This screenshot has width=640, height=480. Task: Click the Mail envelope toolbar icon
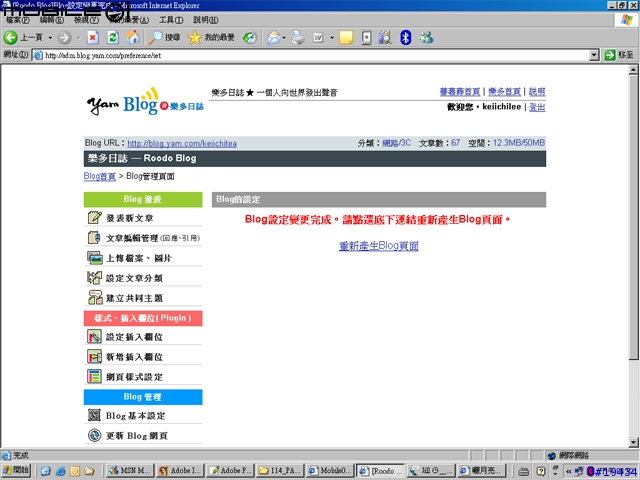click(274, 38)
